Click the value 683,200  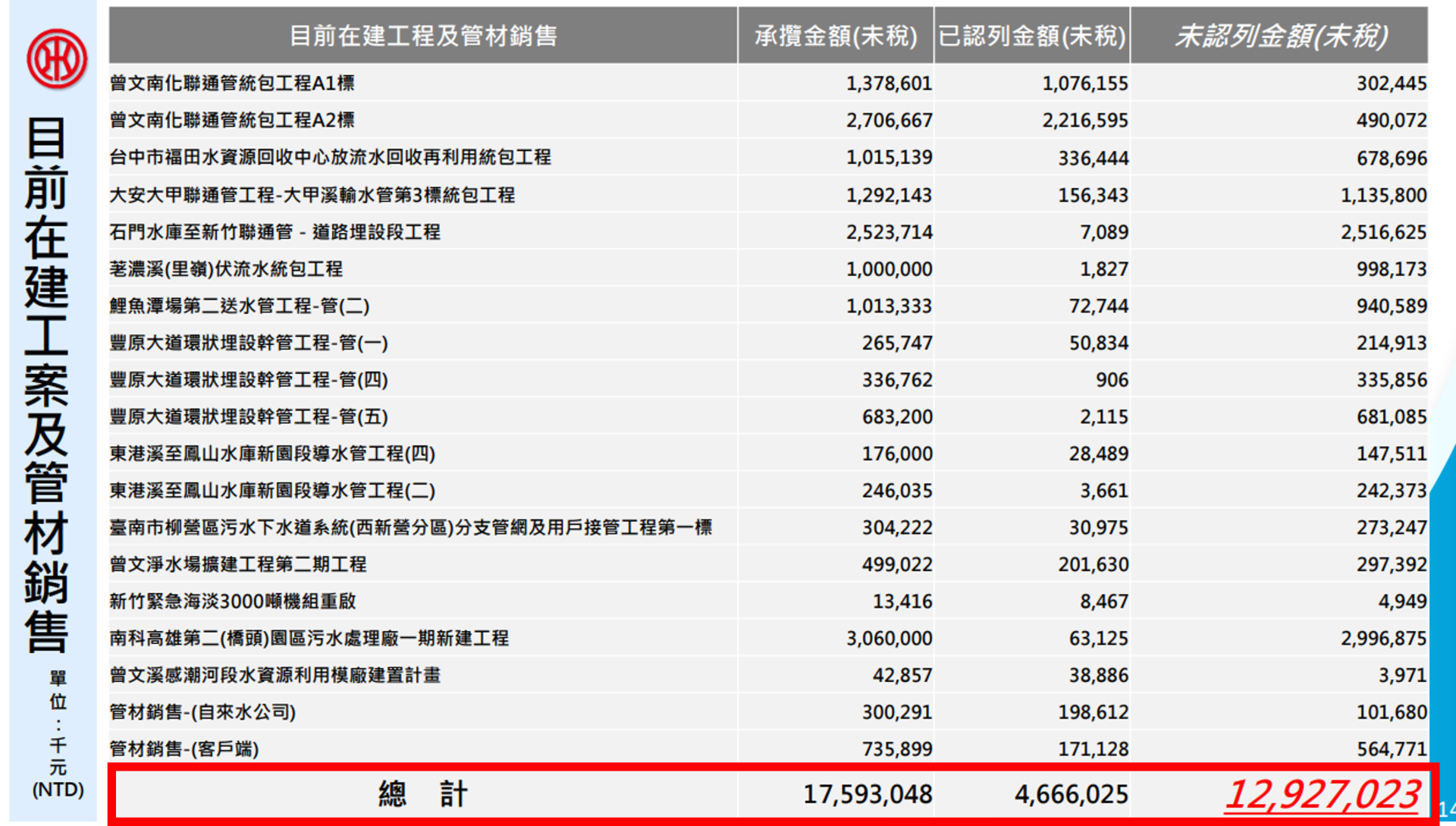[897, 416]
